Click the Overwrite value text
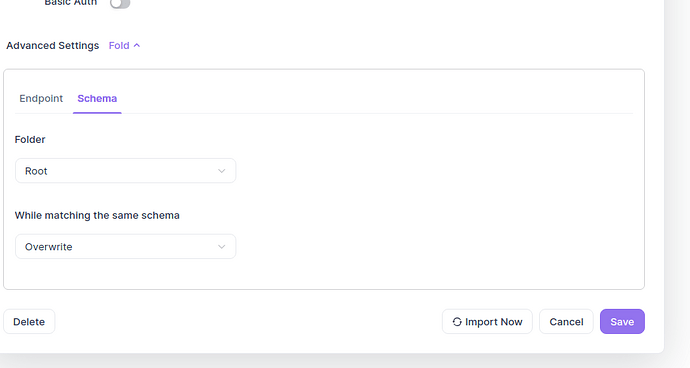The width and height of the screenshot is (690, 368). [x=48, y=247]
